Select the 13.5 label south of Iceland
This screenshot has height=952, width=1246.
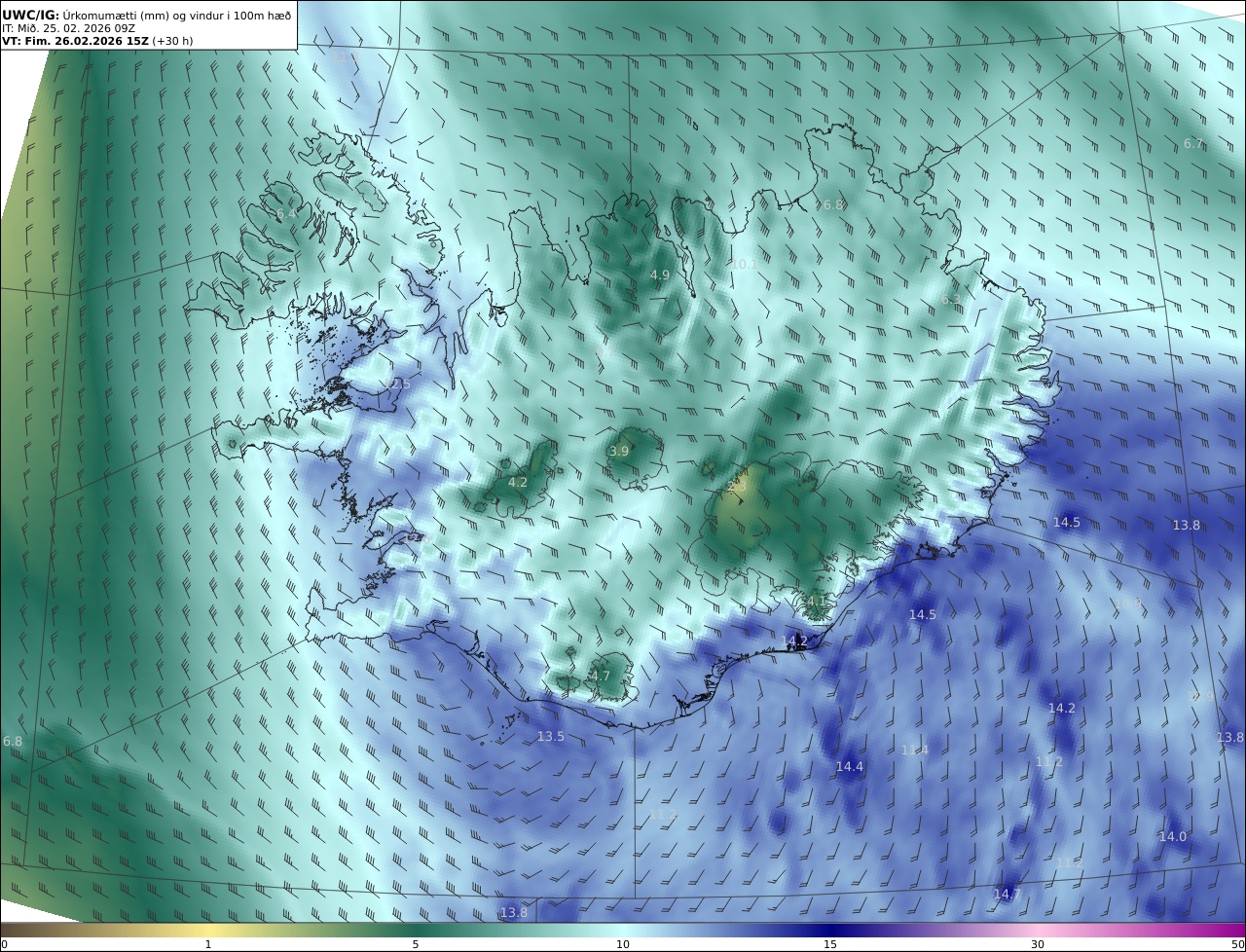tap(550, 736)
